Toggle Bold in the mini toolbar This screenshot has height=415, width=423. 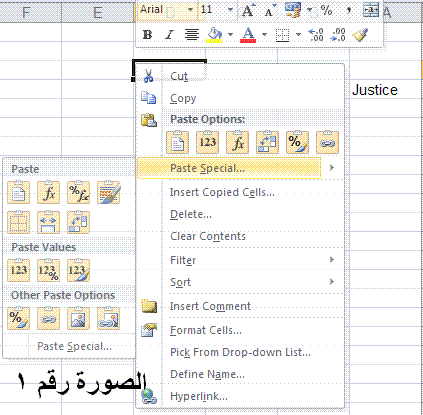pos(147,35)
